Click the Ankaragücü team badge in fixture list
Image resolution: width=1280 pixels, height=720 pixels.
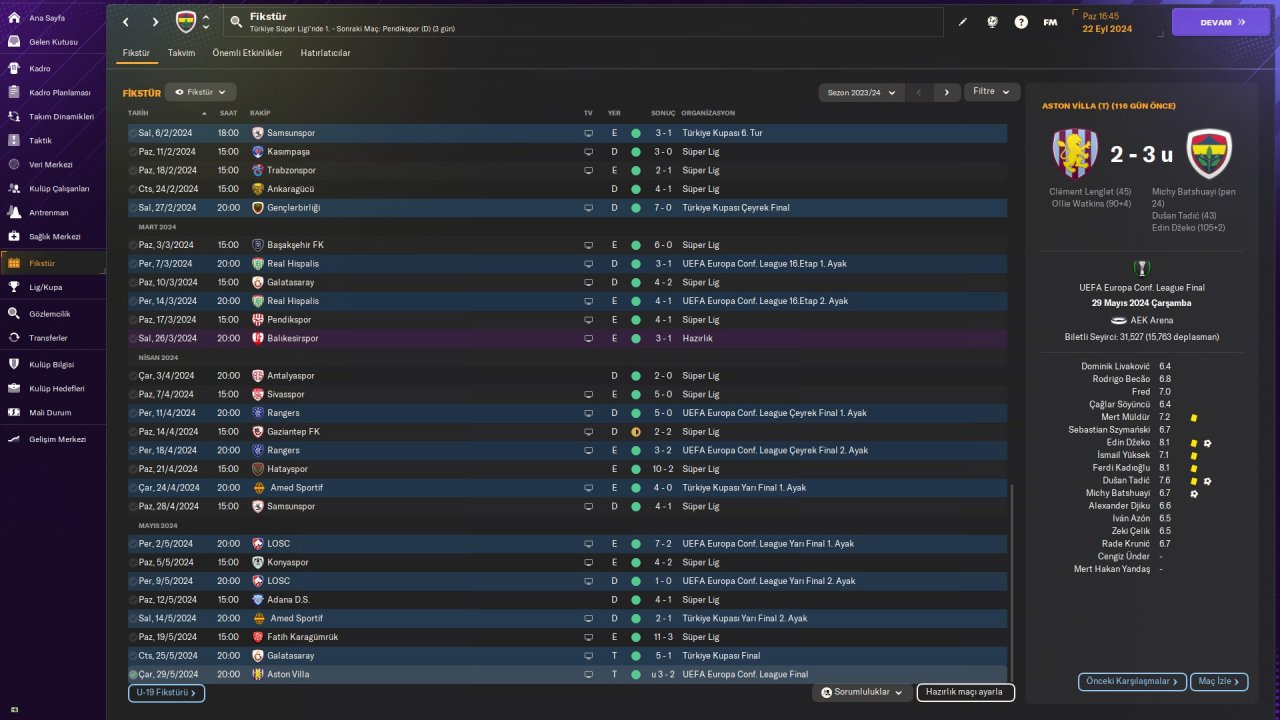(258, 189)
